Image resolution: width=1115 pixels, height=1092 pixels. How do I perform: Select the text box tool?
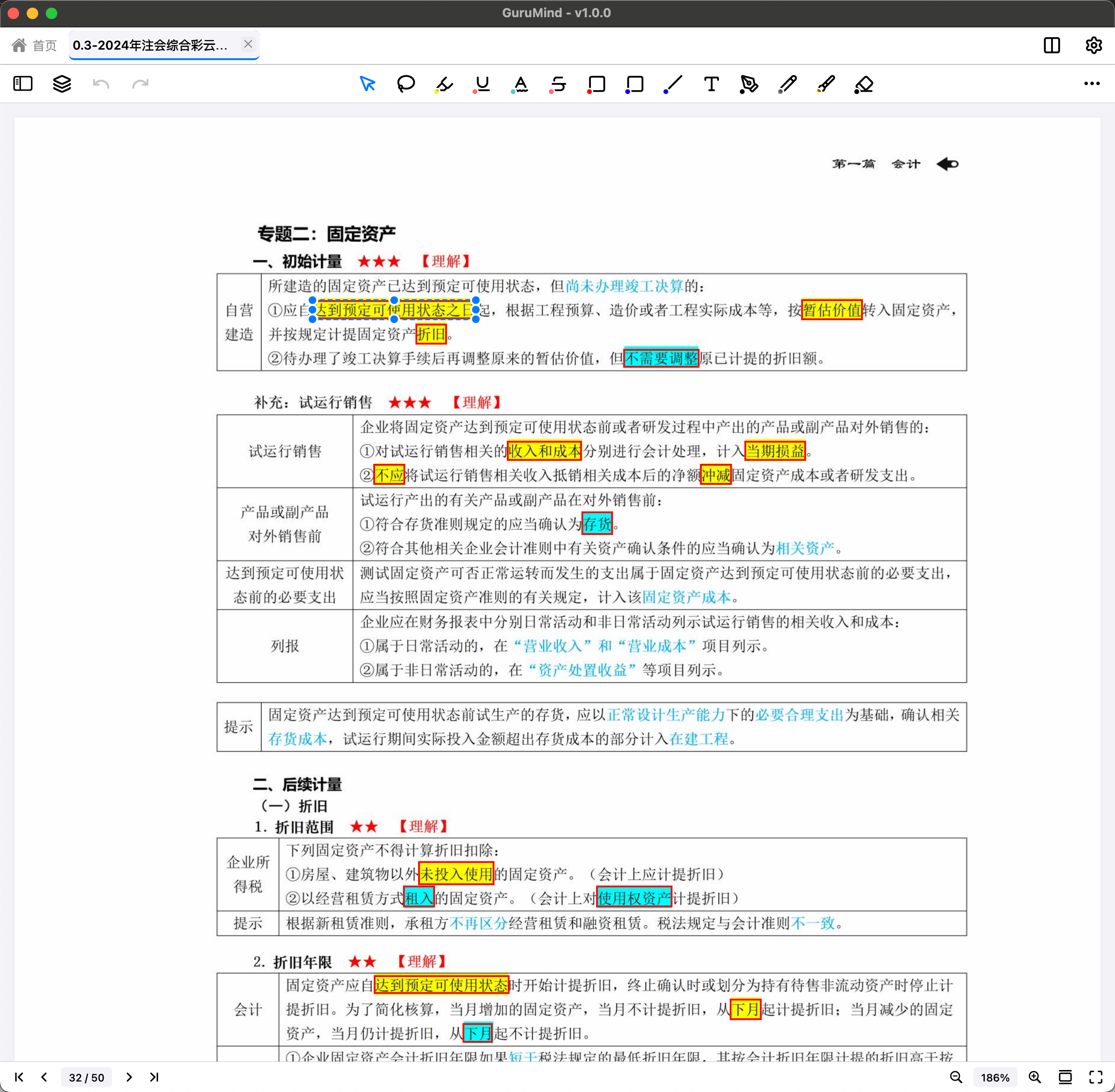[x=711, y=84]
